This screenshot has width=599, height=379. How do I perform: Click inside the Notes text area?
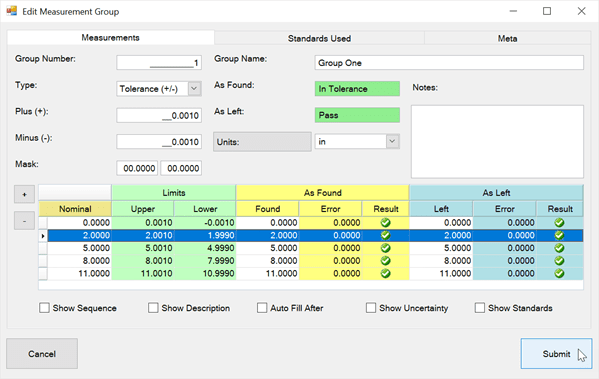tap(497, 142)
